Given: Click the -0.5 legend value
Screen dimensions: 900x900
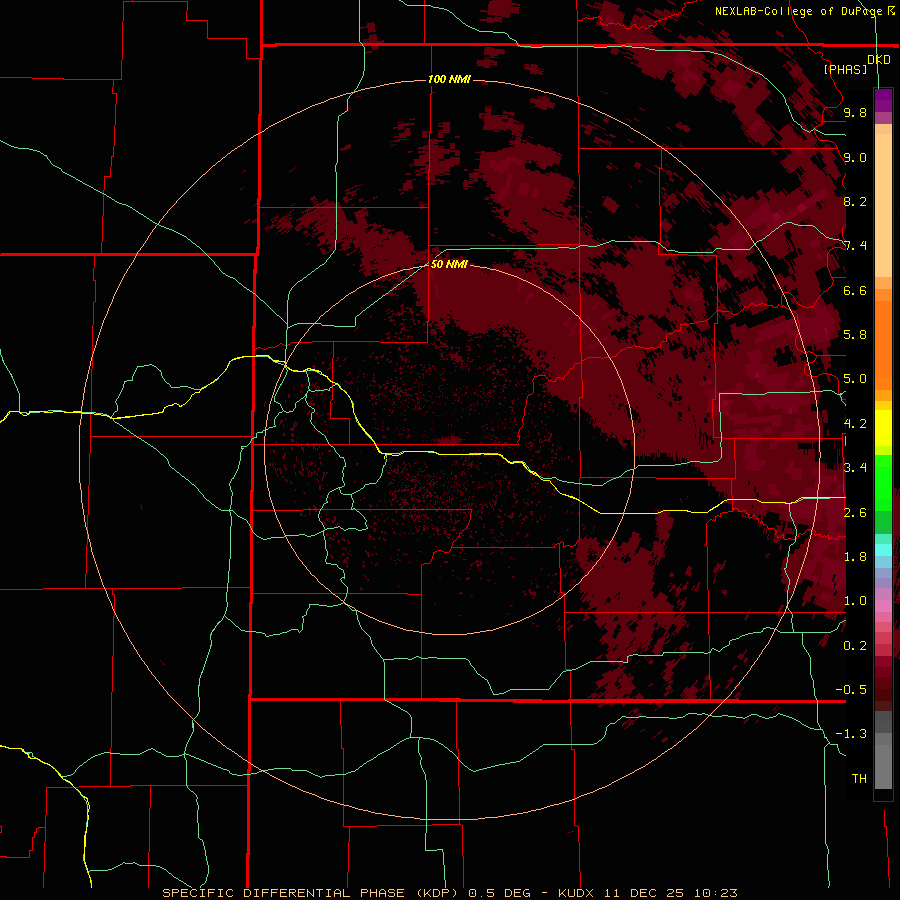Looking at the screenshot, I should (851, 690).
